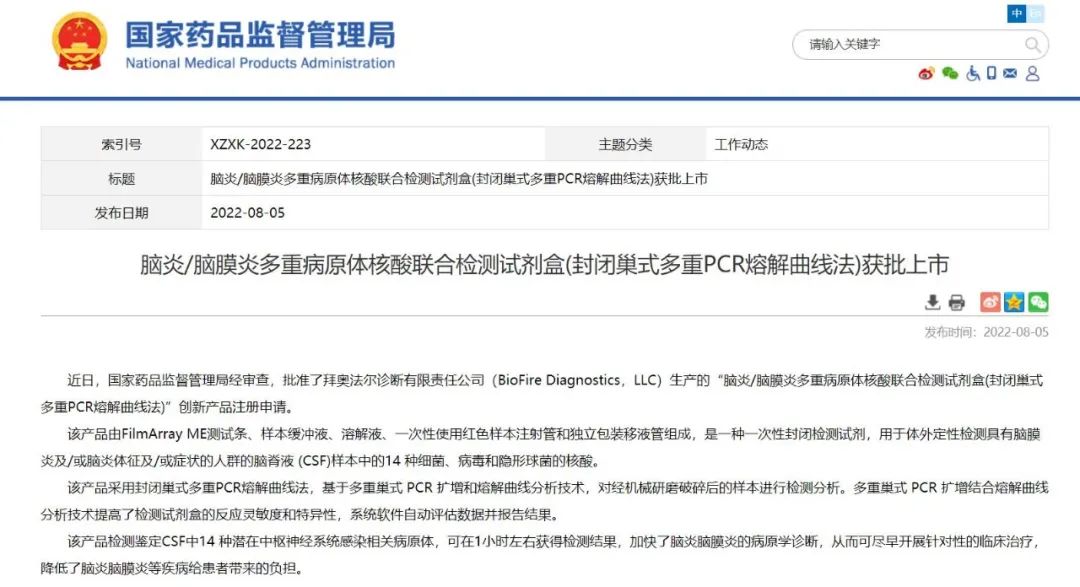Switch to English with the En button
1080x587 pixels.
click(x=1036, y=13)
